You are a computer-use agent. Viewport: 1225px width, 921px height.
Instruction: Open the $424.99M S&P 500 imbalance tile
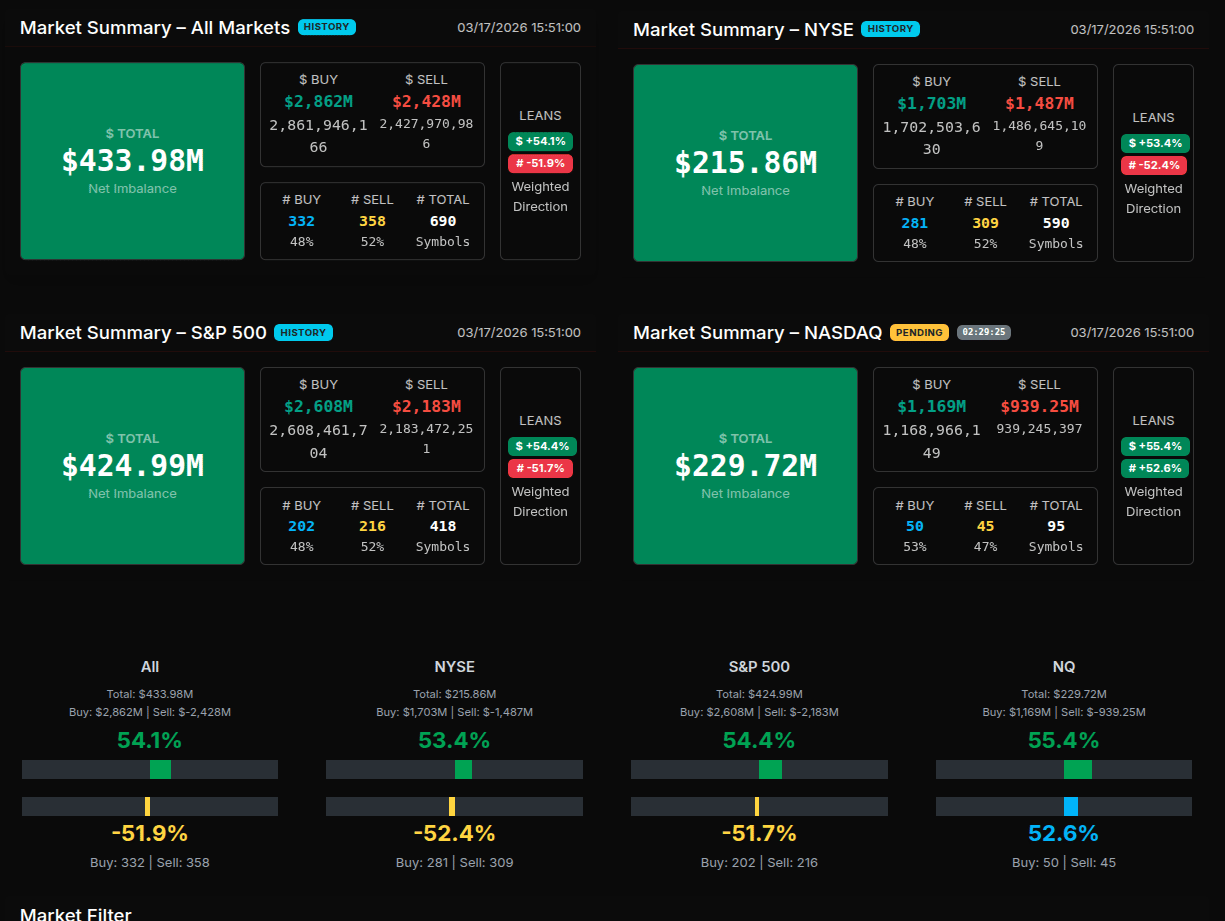point(132,466)
